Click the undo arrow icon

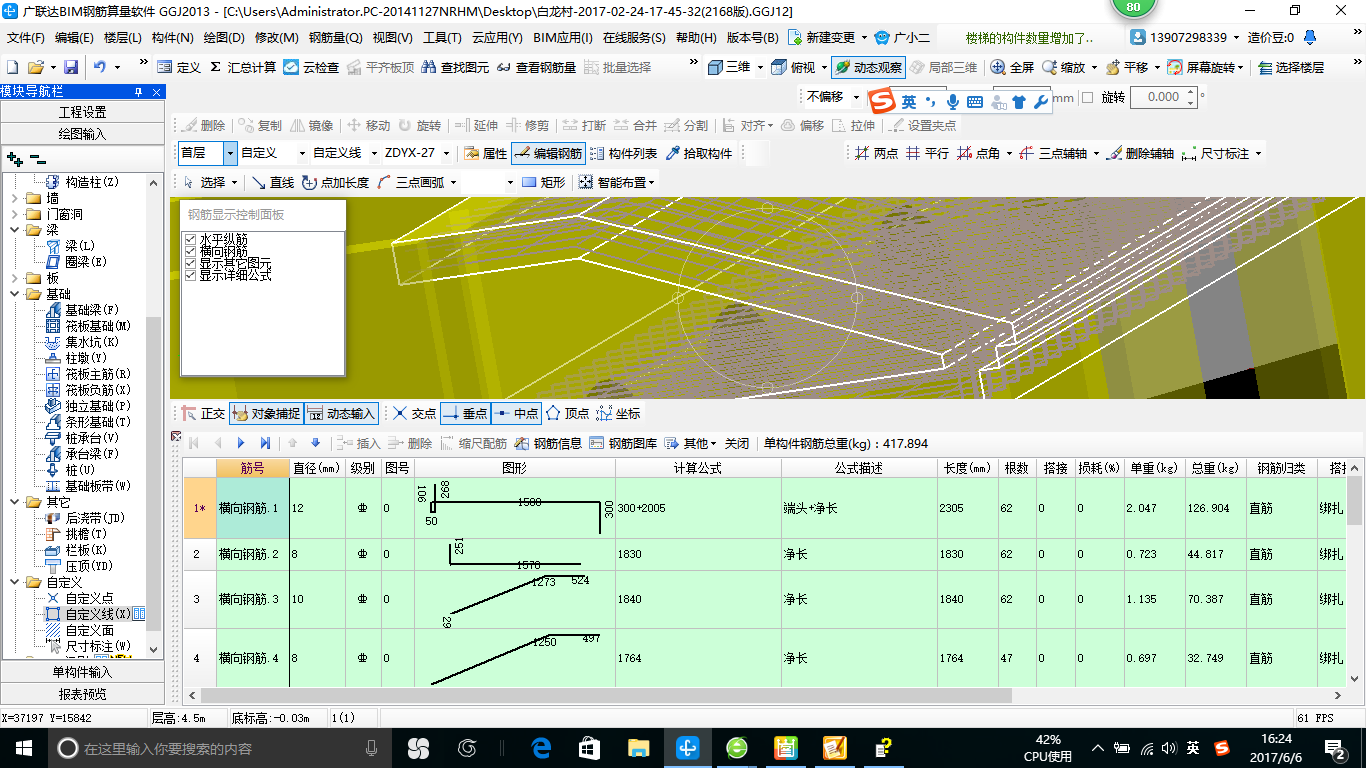pyautogui.click(x=100, y=67)
